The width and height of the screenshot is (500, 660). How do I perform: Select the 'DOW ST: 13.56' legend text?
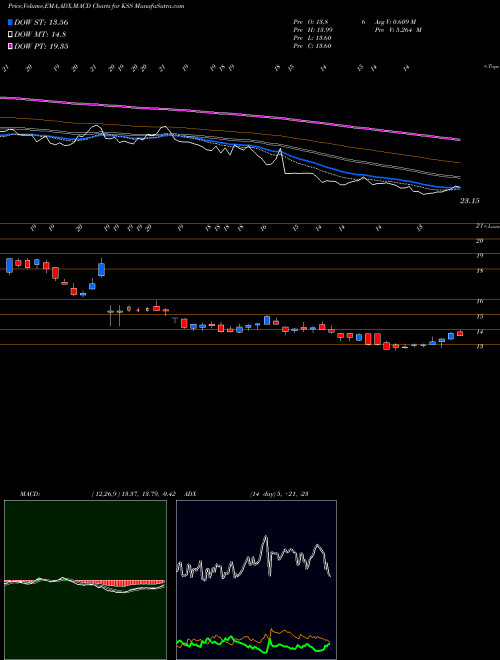(41, 22)
